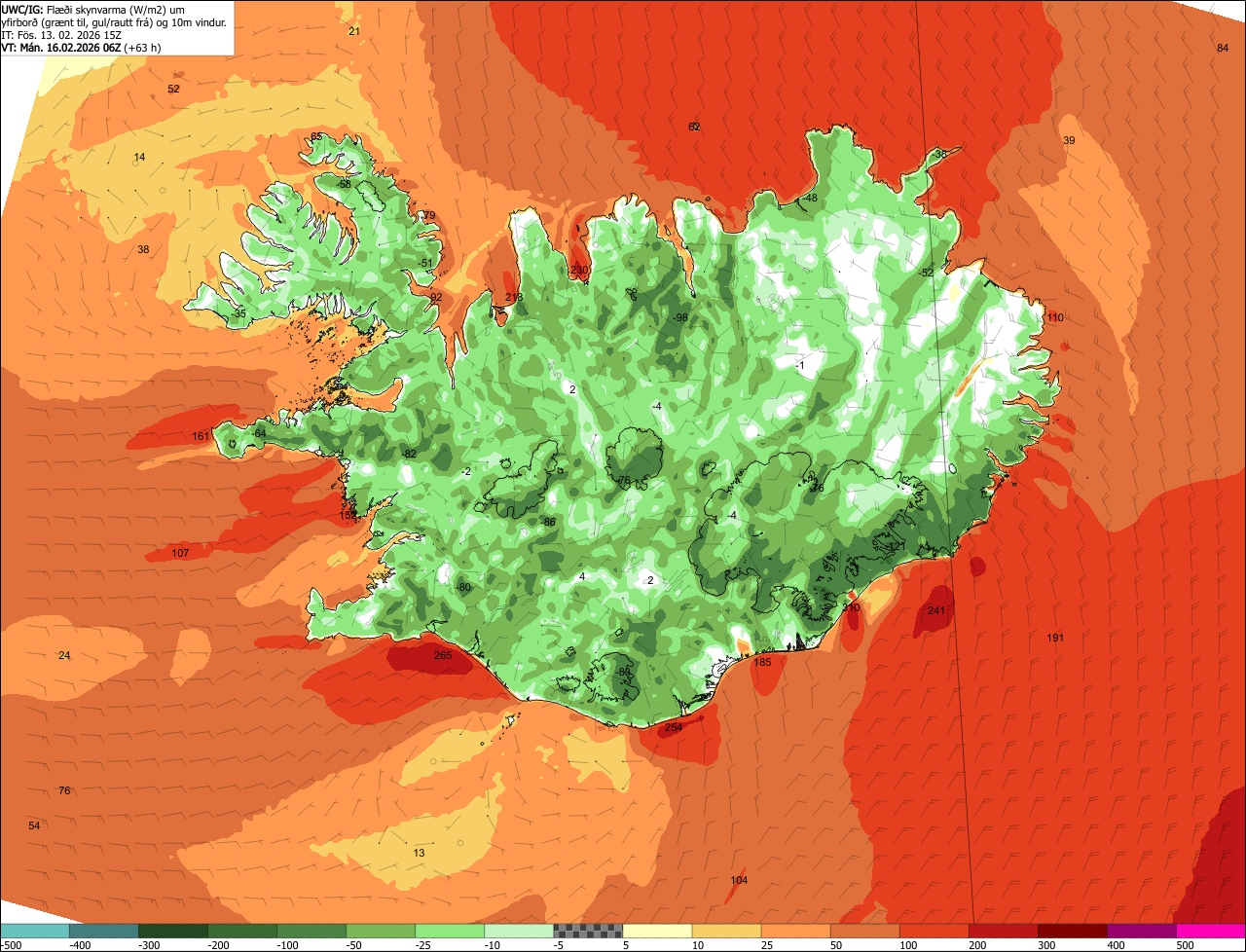The width and height of the screenshot is (1246, 952).
Task: Click the map value 76 in the southwest ocean
Action: point(64,790)
